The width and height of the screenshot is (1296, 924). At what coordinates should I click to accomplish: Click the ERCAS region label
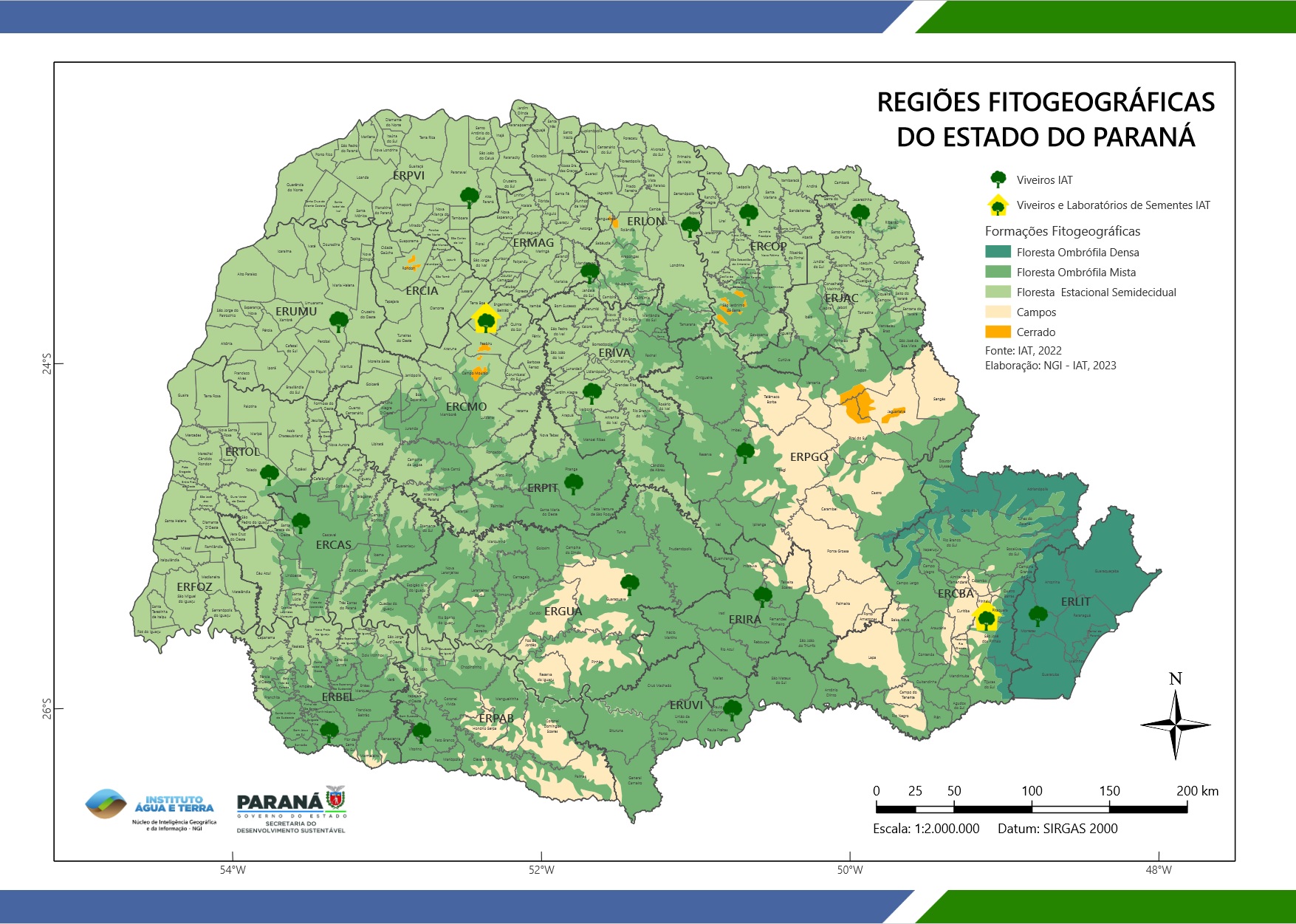334,545
